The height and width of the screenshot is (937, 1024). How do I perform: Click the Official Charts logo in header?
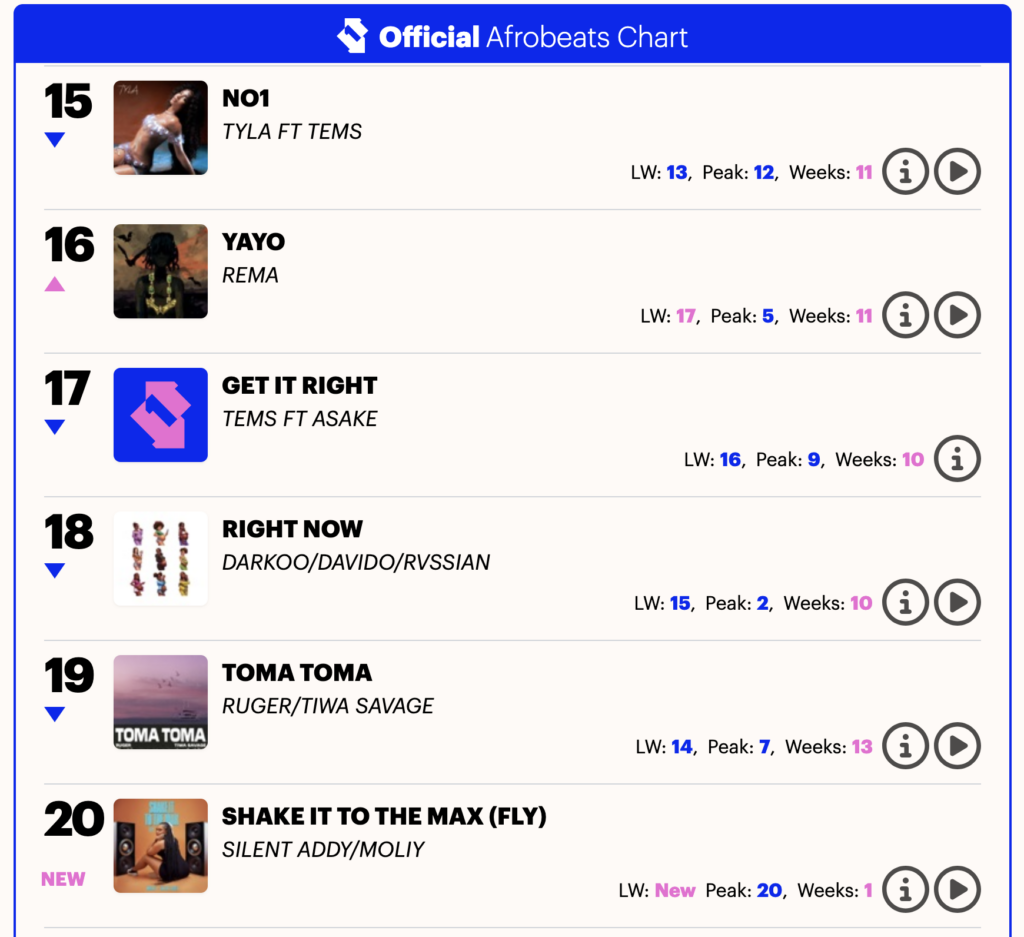[352, 37]
